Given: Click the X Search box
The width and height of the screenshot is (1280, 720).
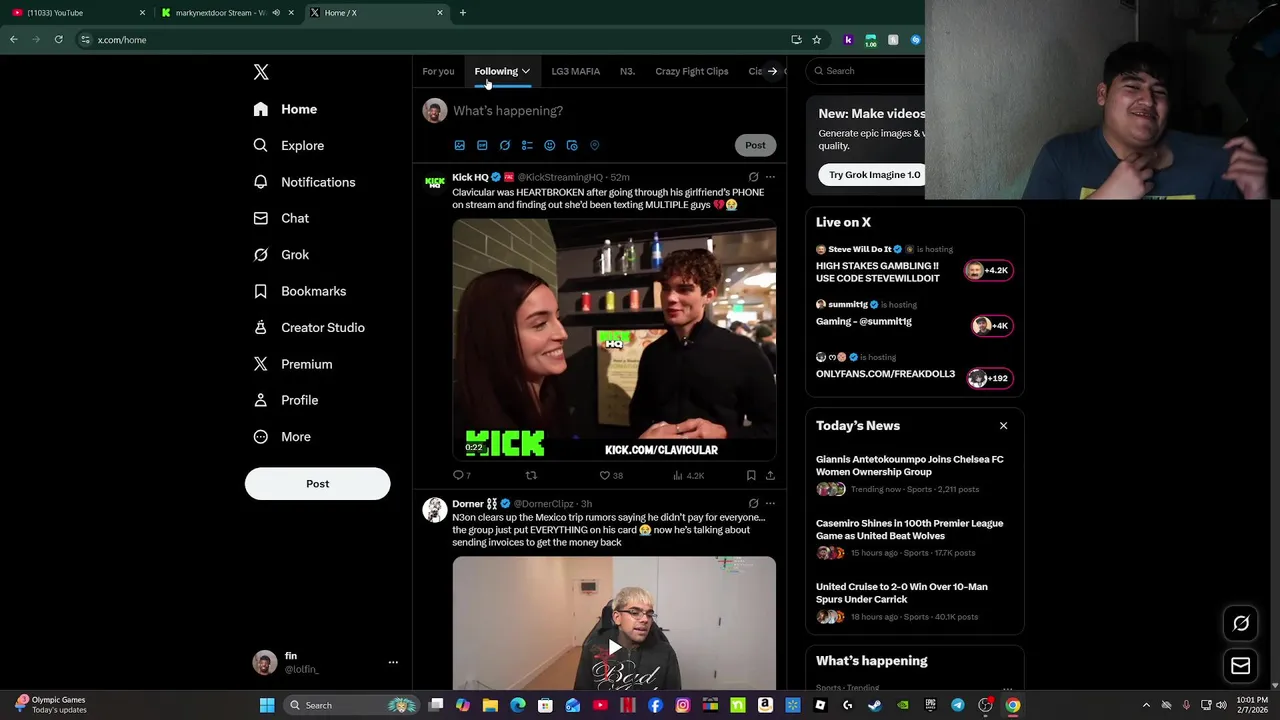Looking at the screenshot, I should [868, 71].
